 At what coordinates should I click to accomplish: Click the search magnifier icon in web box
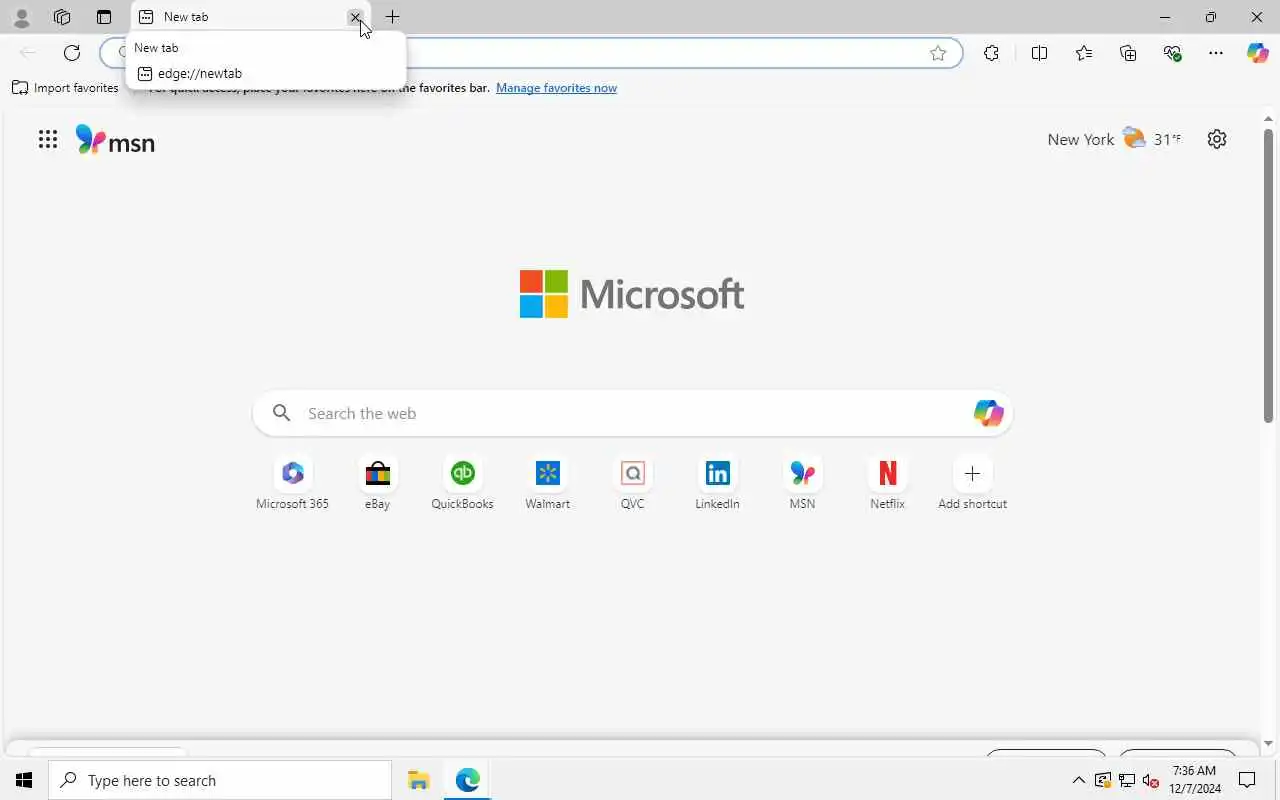pos(282,413)
